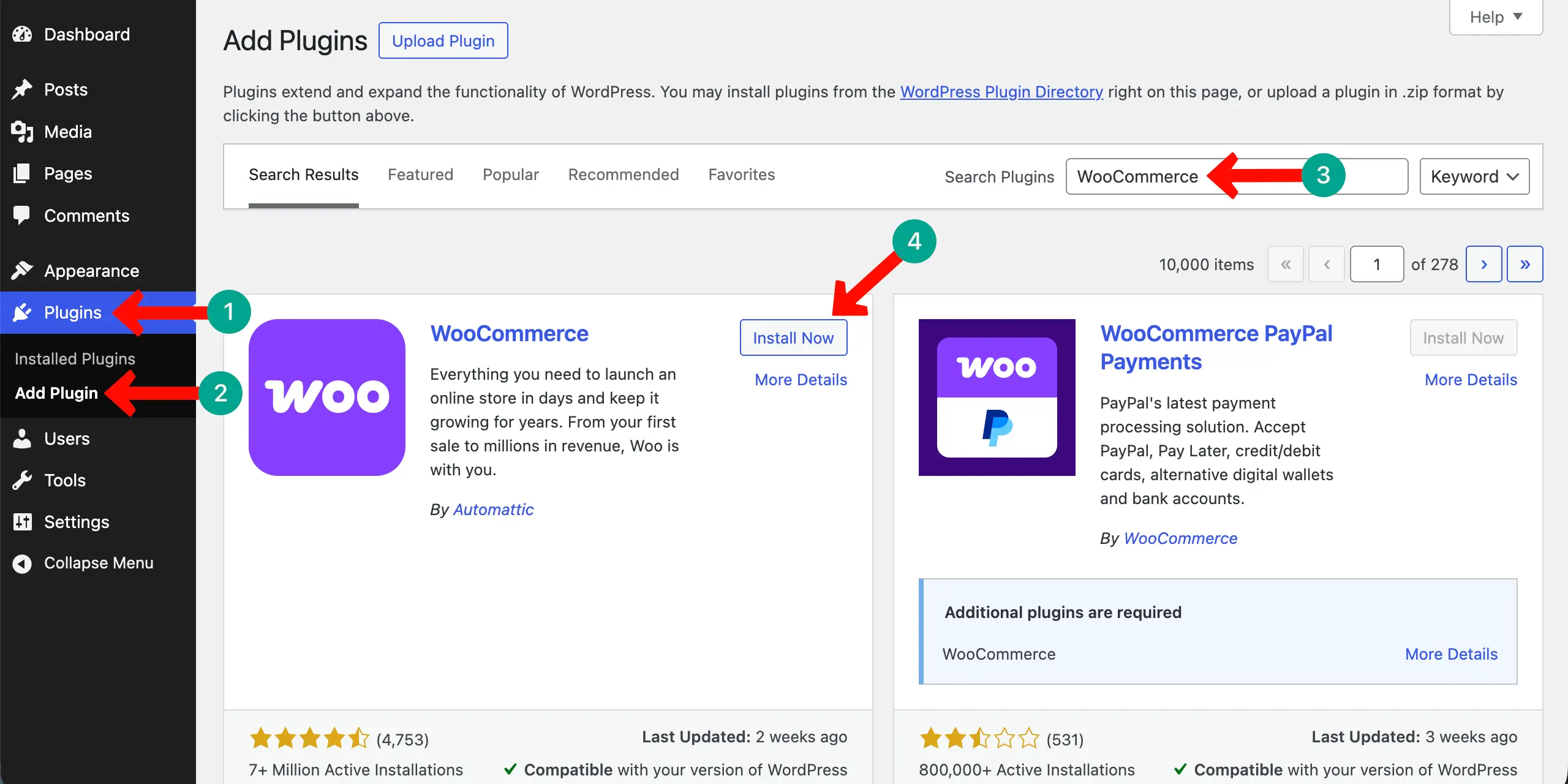Screen dimensions: 1568x784
Task: Click the Collapse Menu arrow icon
Action: 22,563
